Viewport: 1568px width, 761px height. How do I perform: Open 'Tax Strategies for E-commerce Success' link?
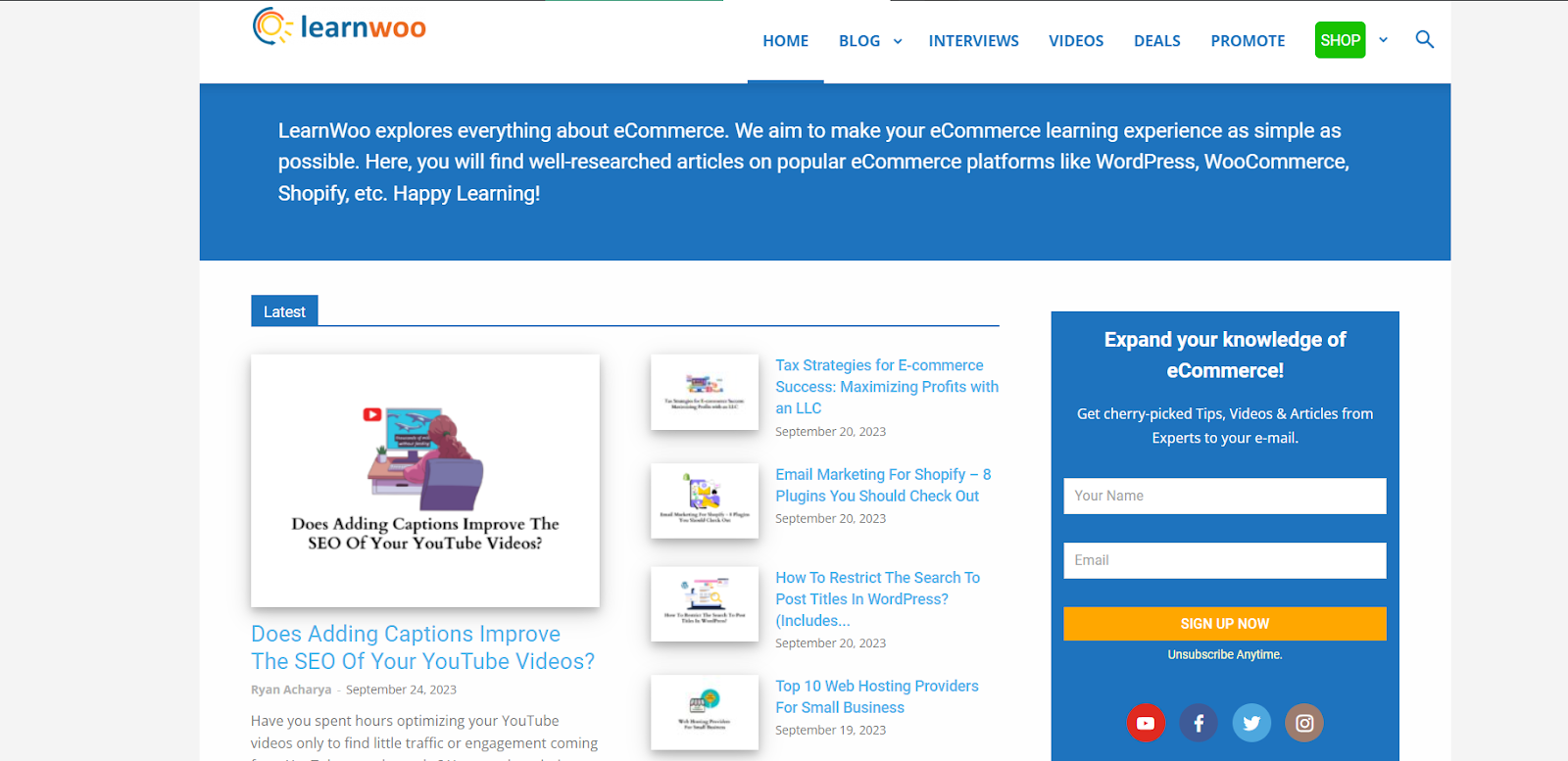point(887,387)
